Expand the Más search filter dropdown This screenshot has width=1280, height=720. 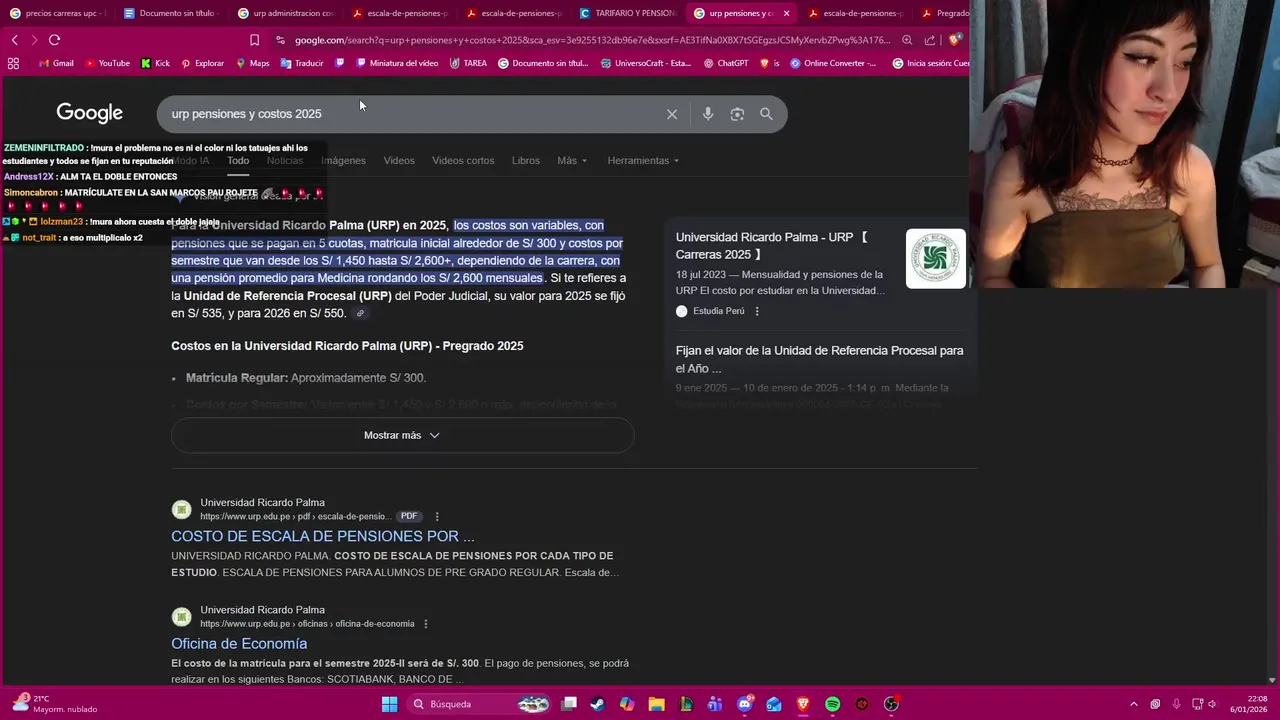point(572,160)
